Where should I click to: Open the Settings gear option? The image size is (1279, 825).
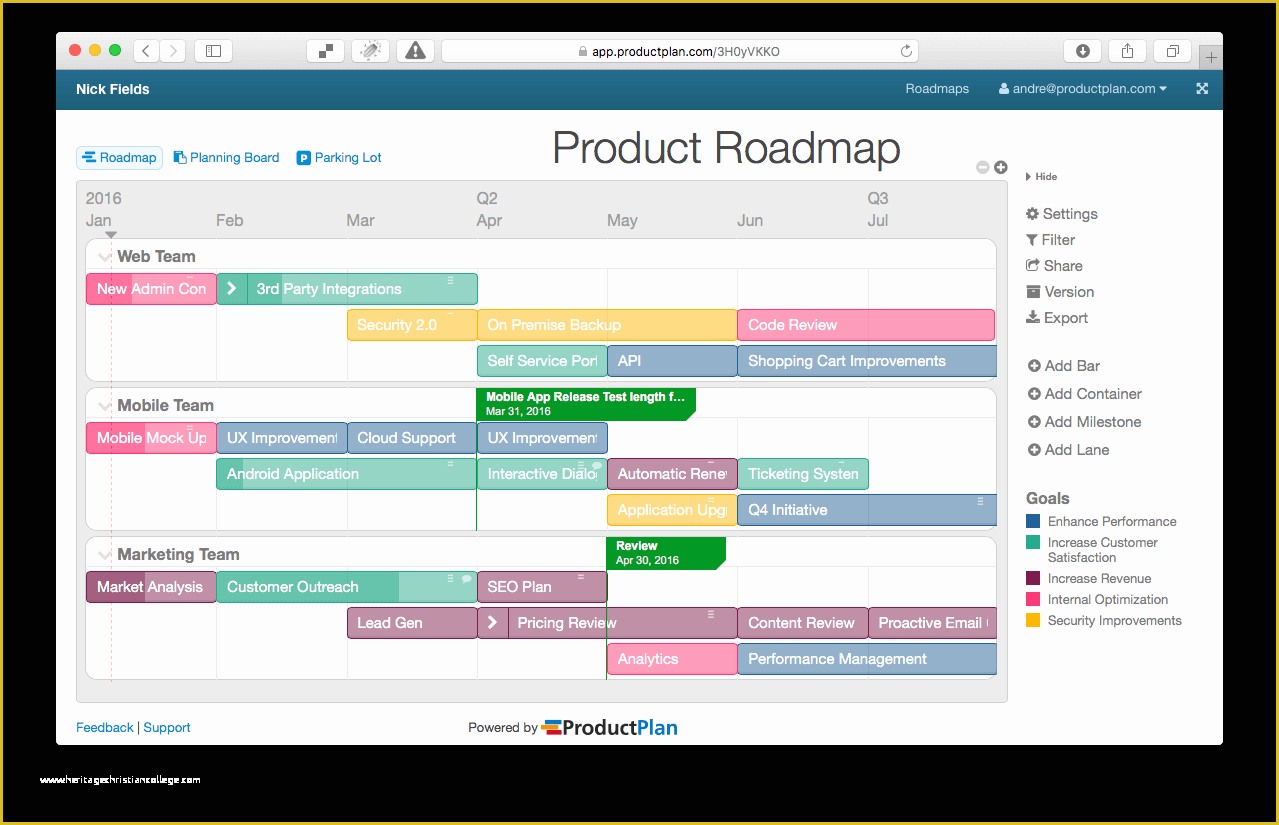[x=1061, y=214]
